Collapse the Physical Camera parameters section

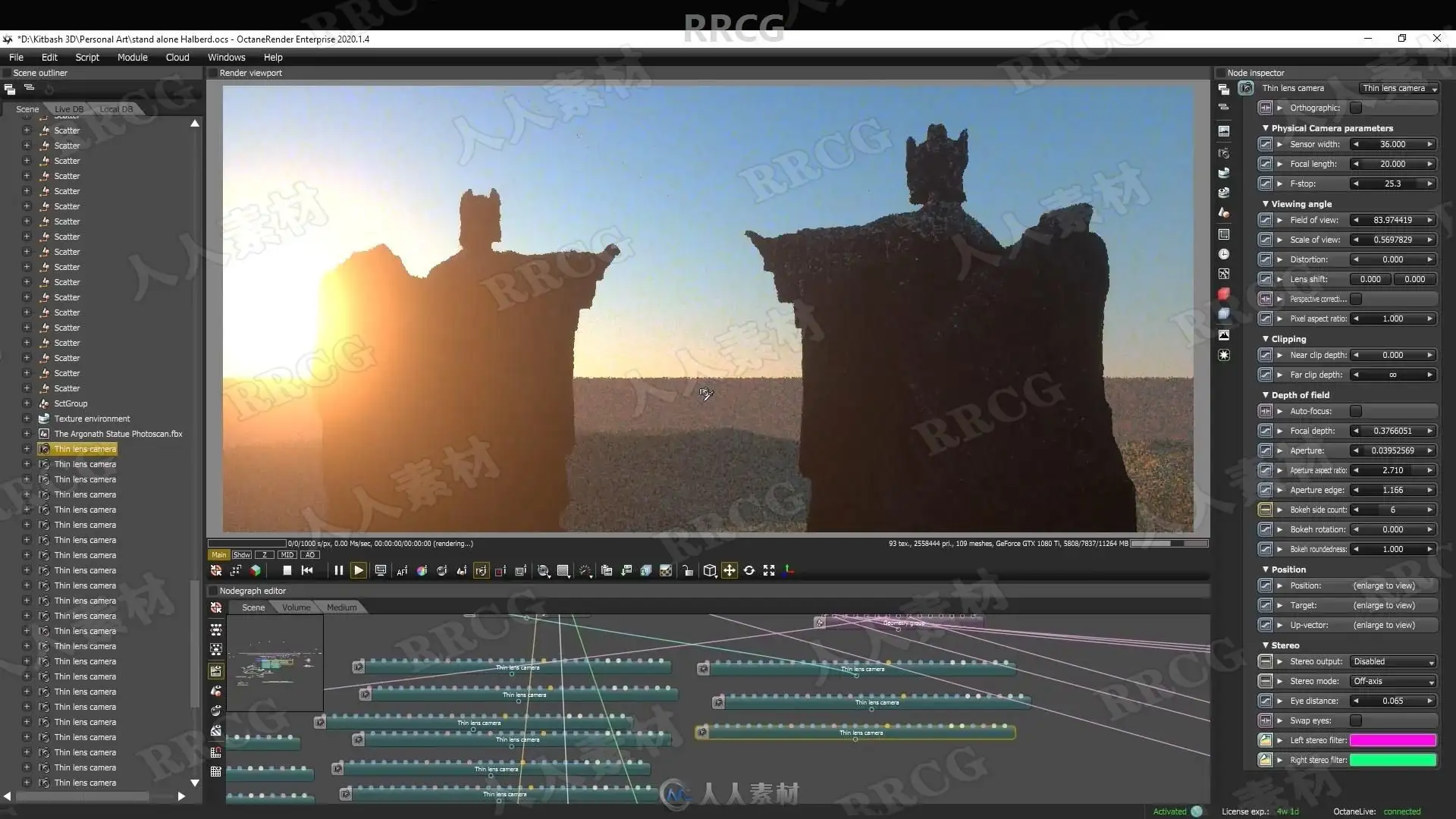click(1265, 128)
